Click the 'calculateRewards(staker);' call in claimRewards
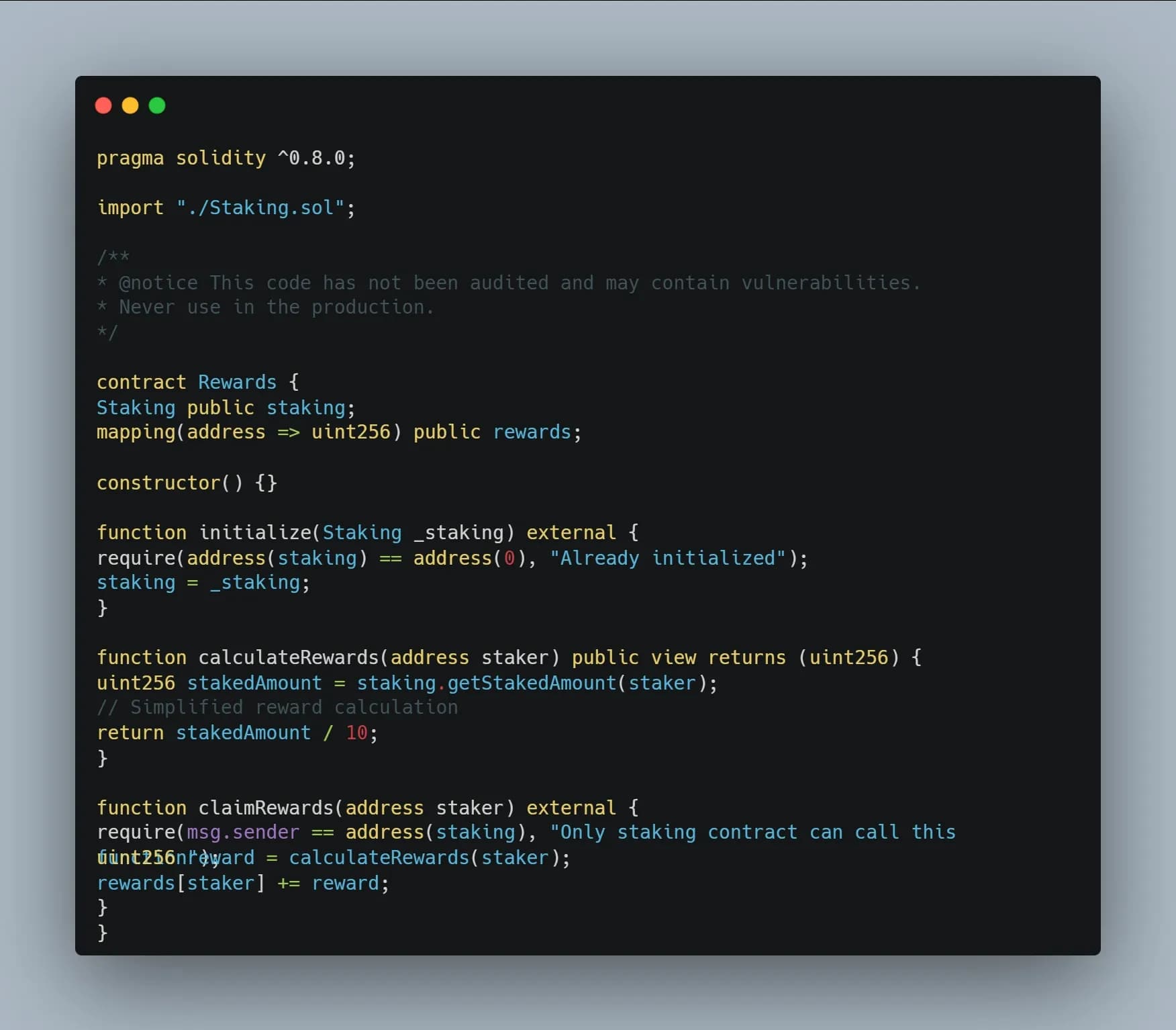Viewport: 1176px width, 1030px height. pyautogui.click(x=430, y=857)
